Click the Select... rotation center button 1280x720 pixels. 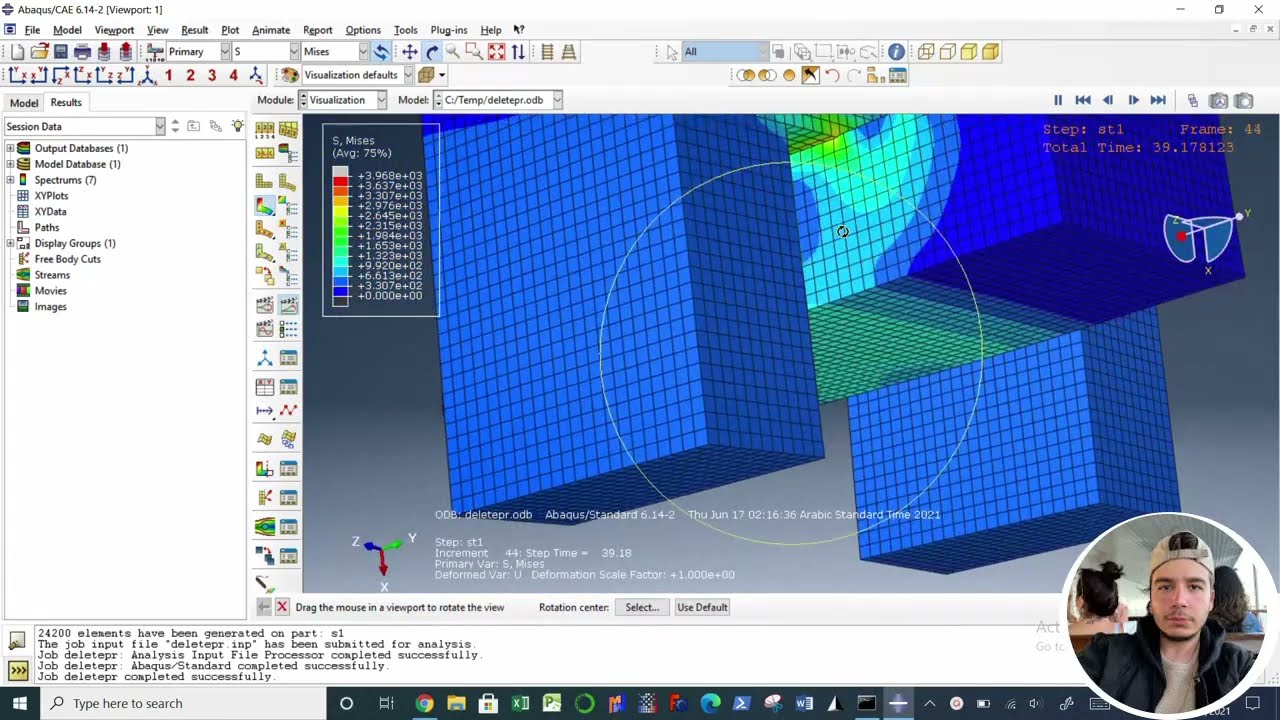click(642, 607)
